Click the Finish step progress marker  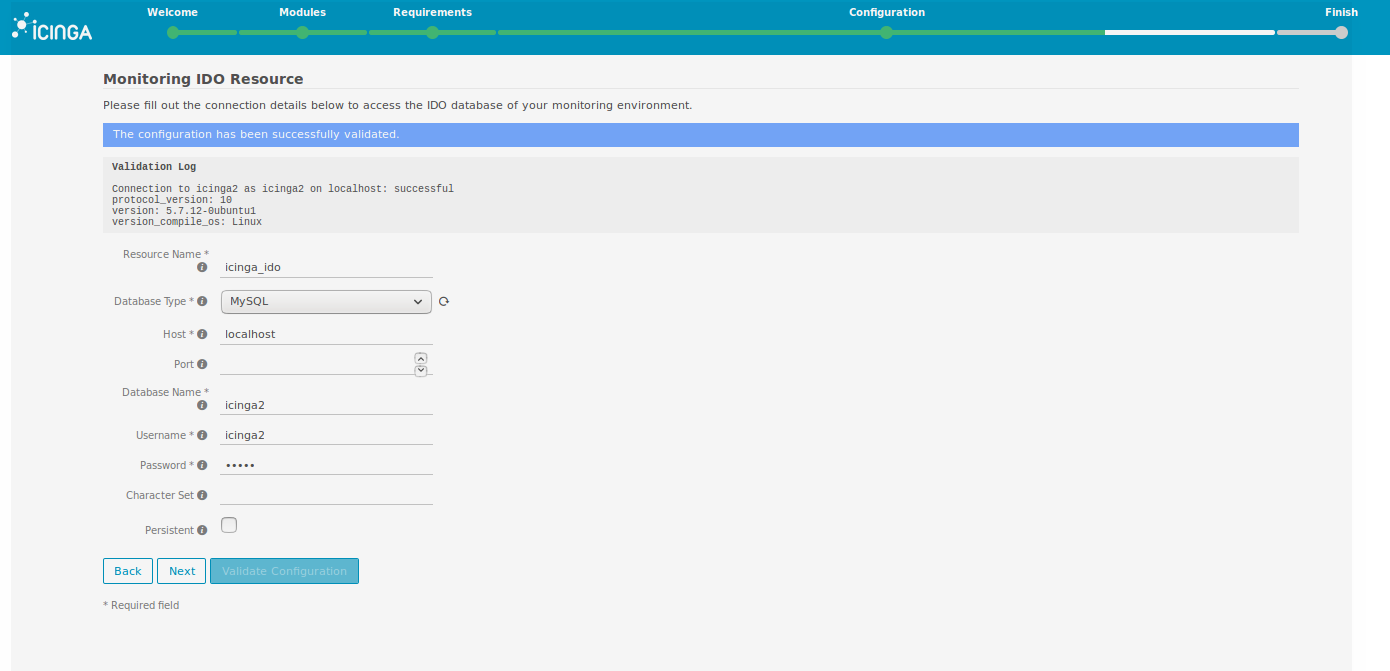pyautogui.click(x=1341, y=32)
